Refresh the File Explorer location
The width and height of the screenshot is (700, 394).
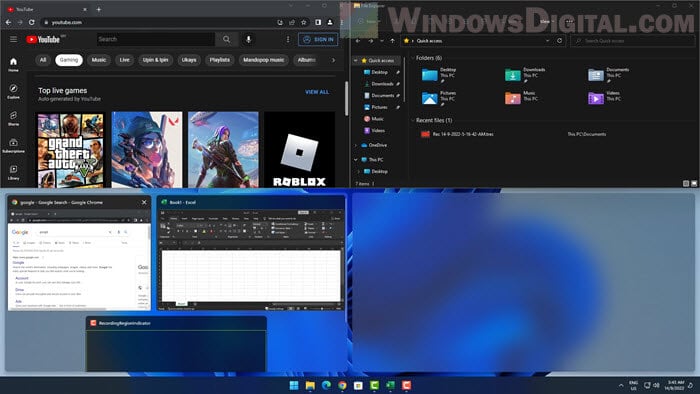coord(559,41)
